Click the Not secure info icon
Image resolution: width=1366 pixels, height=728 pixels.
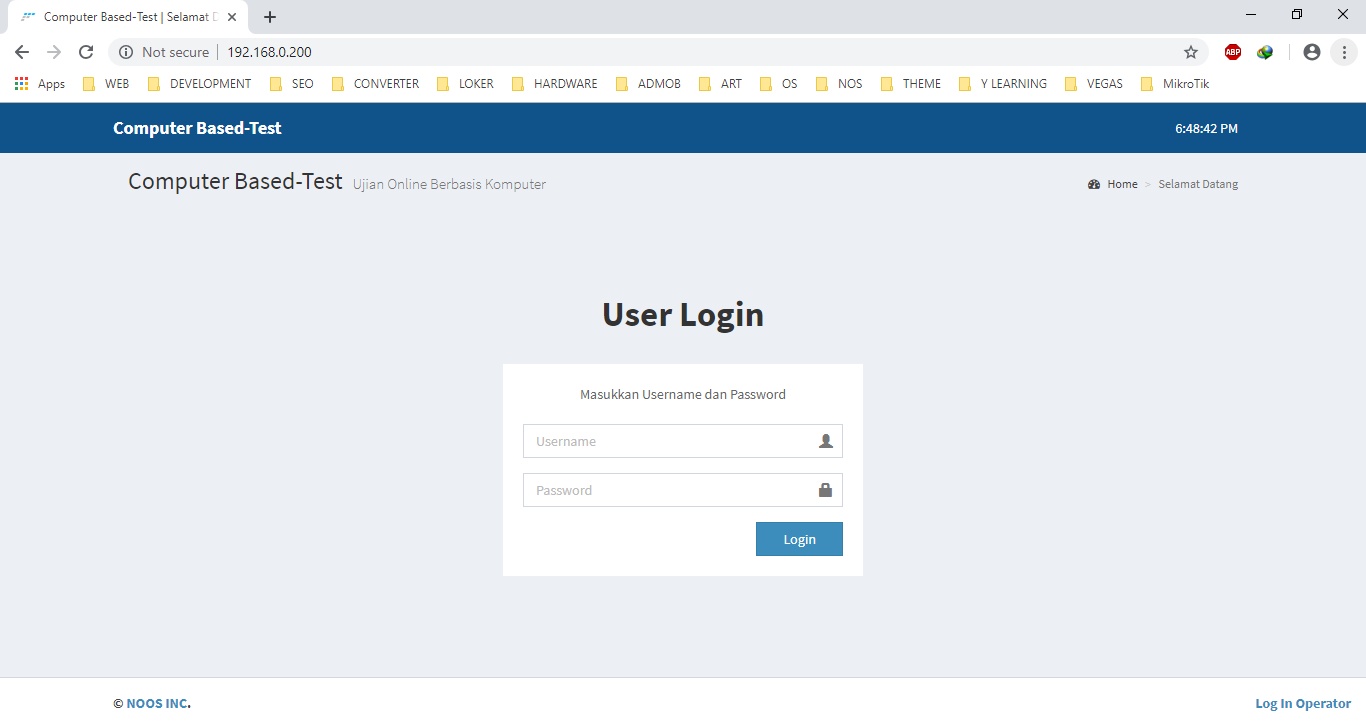pyautogui.click(x=126, y=52)
